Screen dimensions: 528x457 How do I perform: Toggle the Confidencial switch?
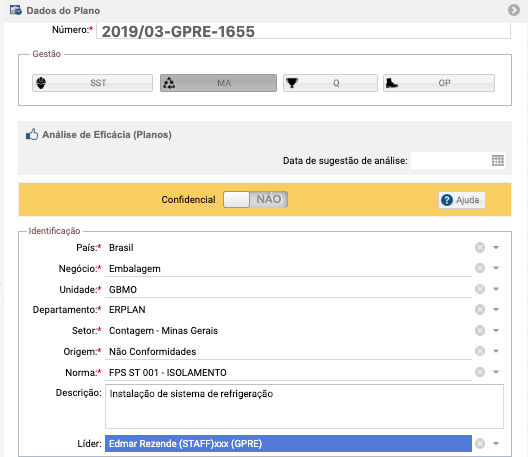click(255, 199)
